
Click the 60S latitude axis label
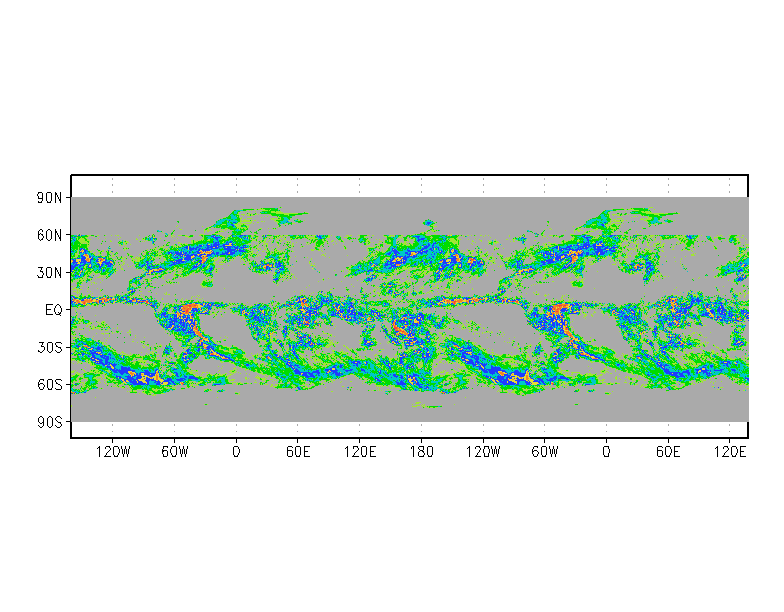coord(49,385)
